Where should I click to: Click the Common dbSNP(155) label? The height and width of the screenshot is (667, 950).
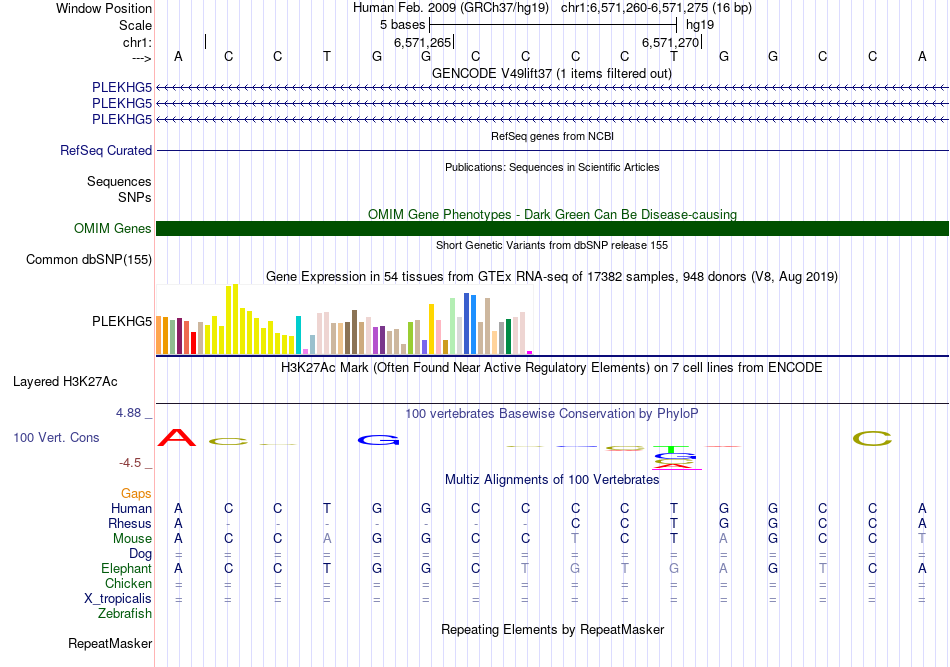(89, 259)
